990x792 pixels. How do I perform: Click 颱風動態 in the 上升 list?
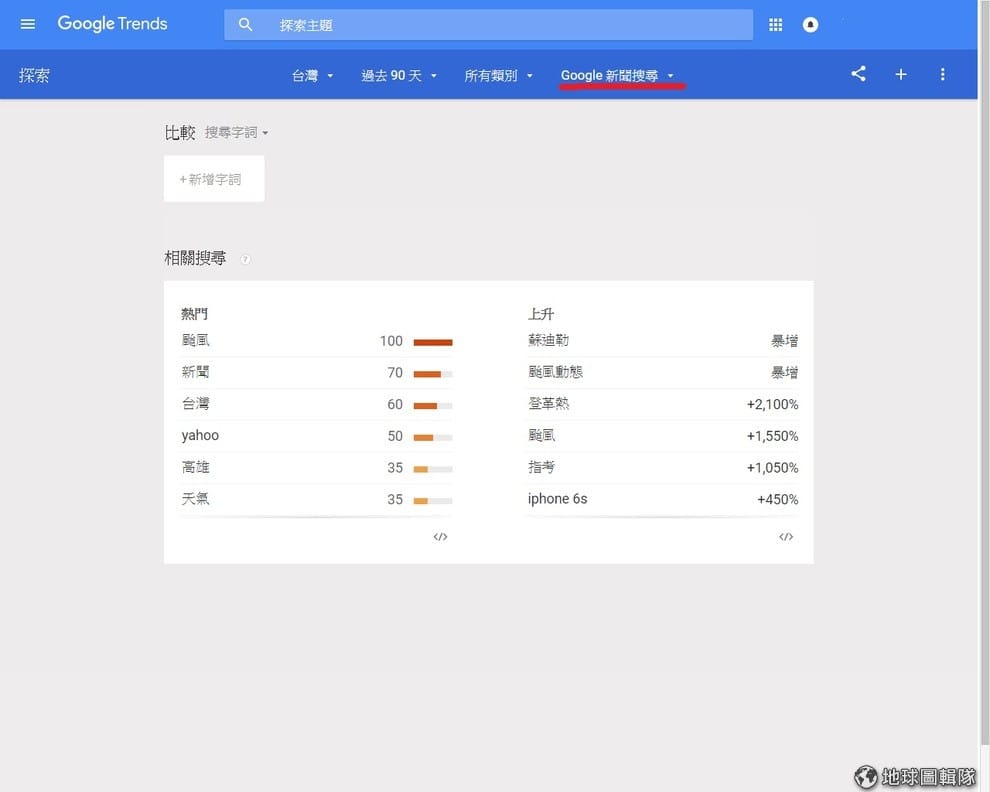click(x=555, y=372)
